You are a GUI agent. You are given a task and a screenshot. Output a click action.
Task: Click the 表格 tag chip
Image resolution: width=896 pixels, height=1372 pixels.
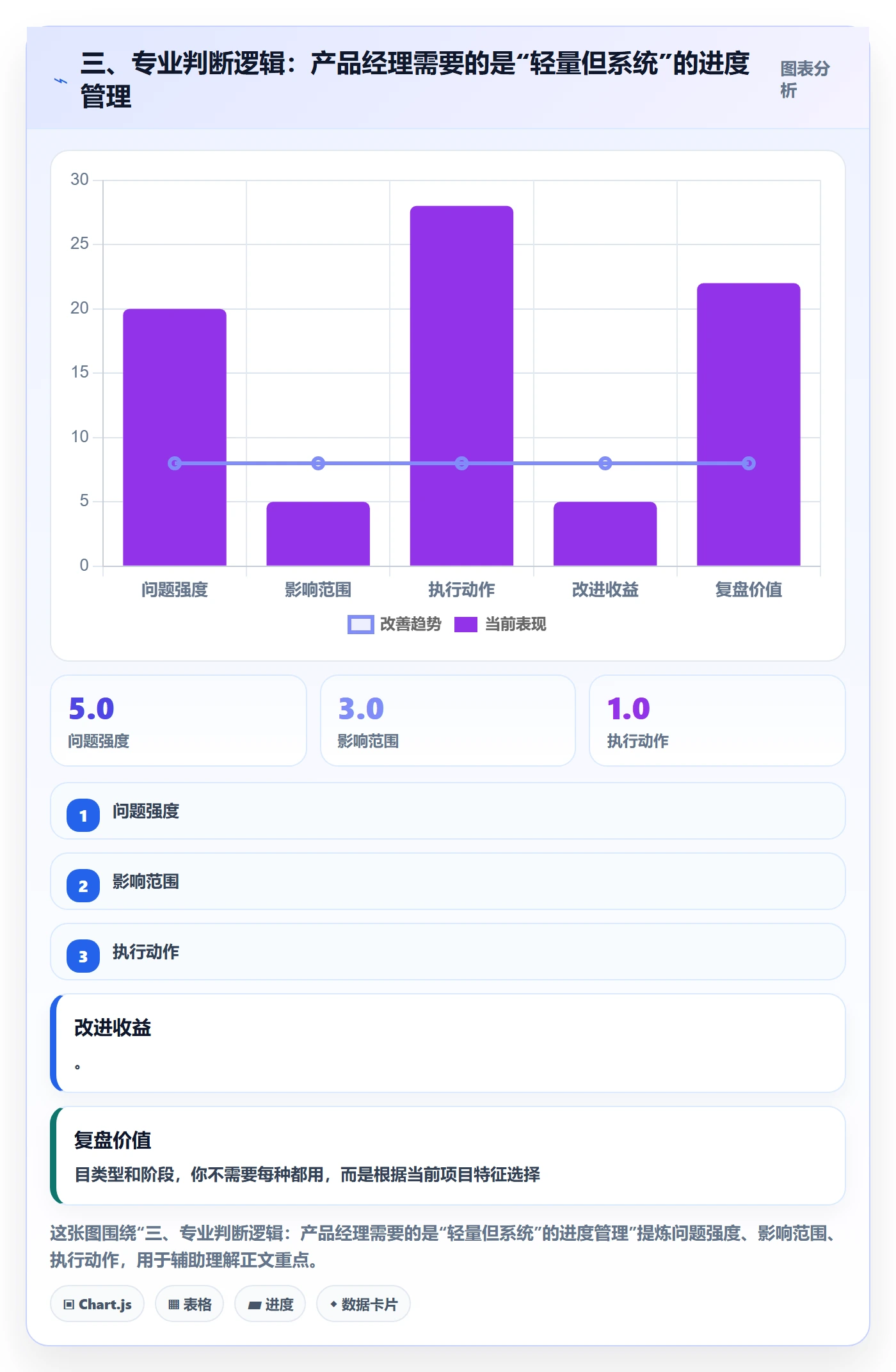pos(189,1304)
